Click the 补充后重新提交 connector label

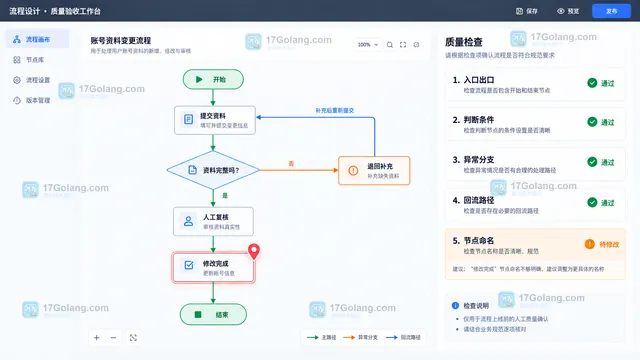pos(335,110)
